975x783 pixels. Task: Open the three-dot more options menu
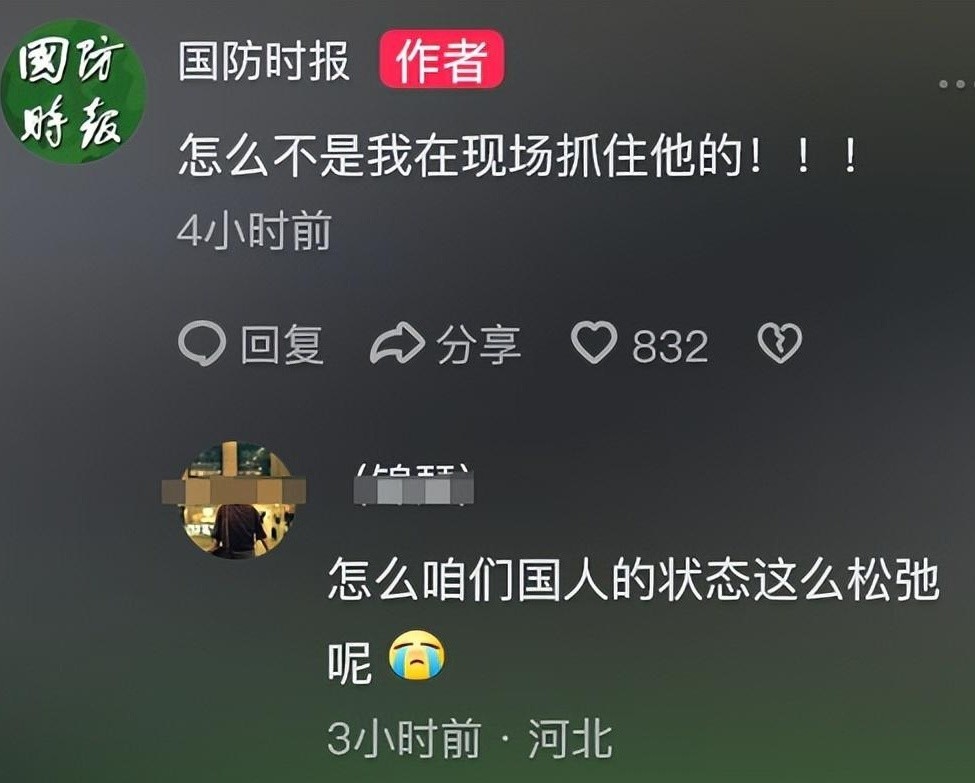[x=956, y=83]
